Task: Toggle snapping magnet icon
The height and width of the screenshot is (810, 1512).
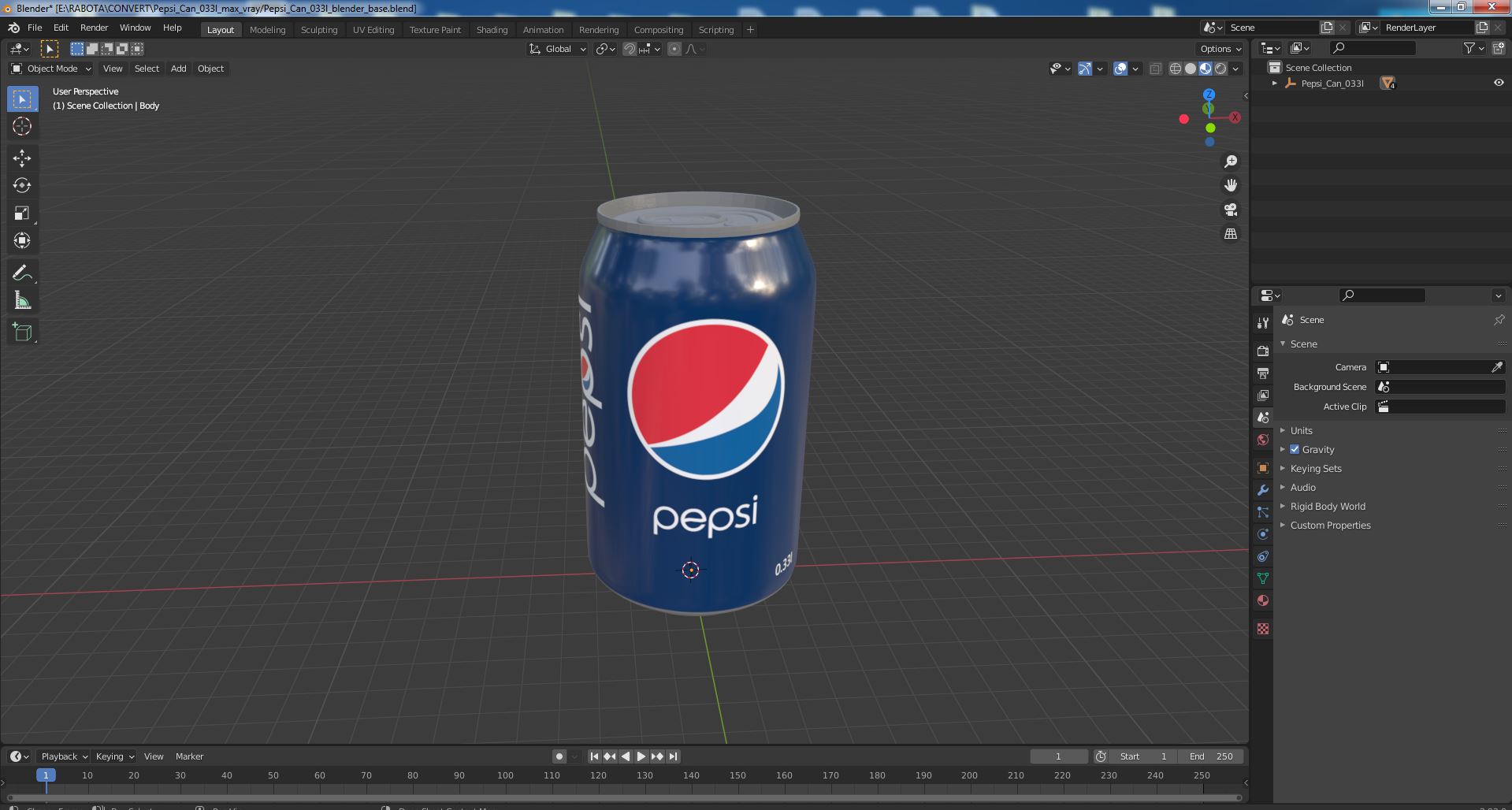Action: pyautogui.click(x=629, y=49)
